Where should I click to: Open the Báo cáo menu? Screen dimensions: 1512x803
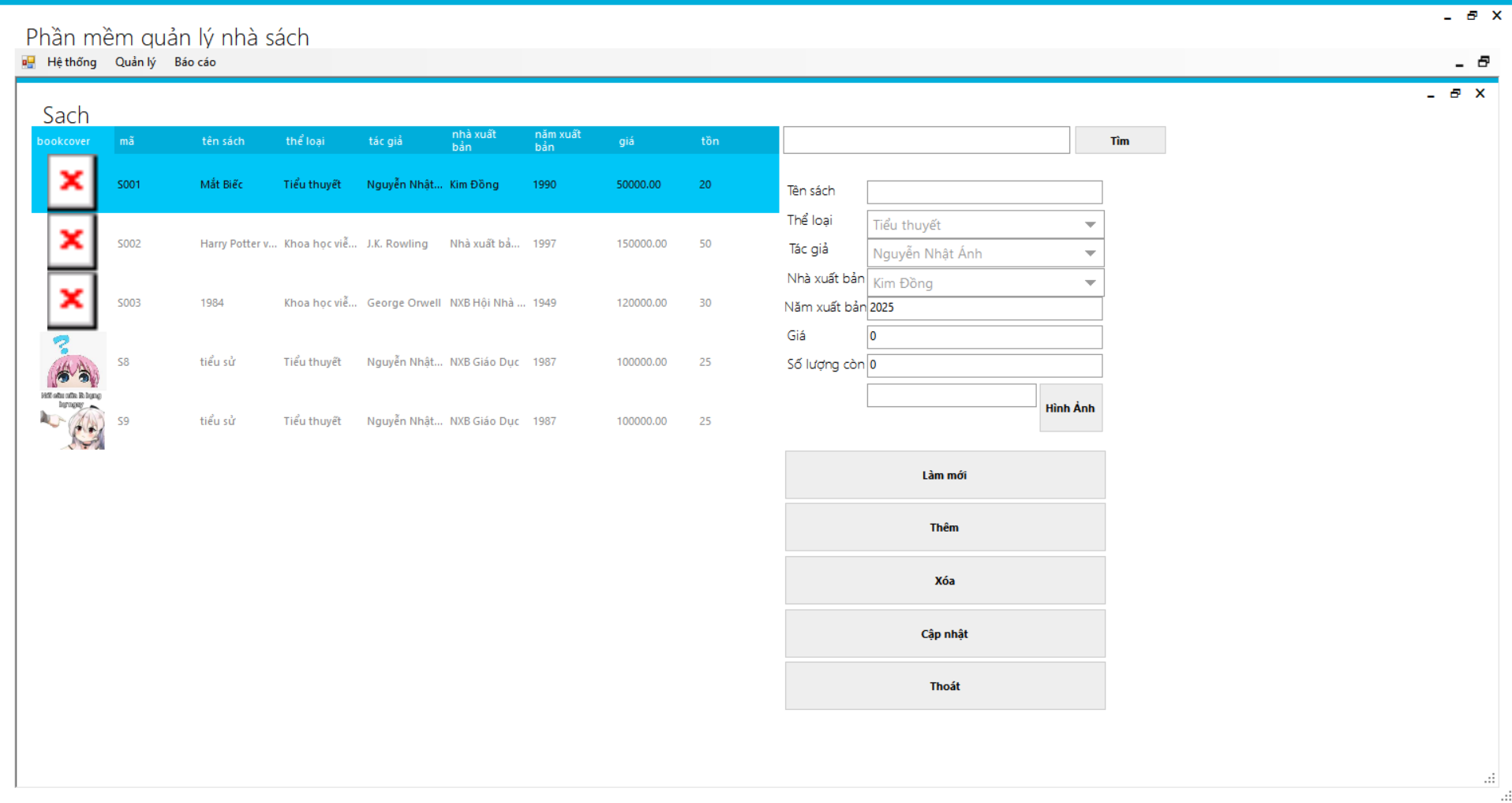(195, 62)
